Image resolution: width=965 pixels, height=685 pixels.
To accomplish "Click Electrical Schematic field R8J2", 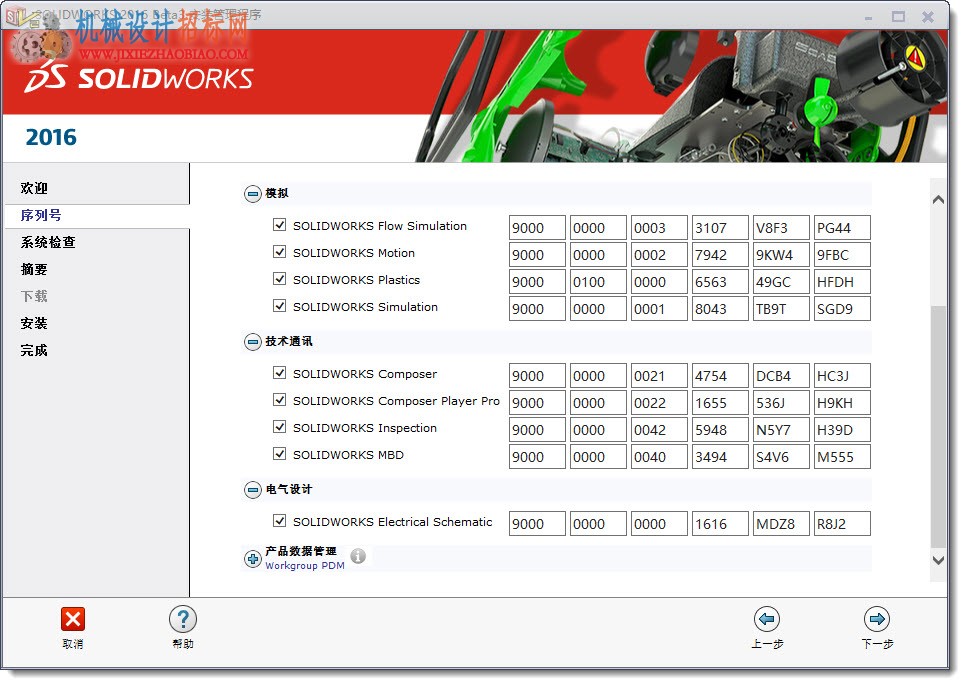I will point(842,524).
